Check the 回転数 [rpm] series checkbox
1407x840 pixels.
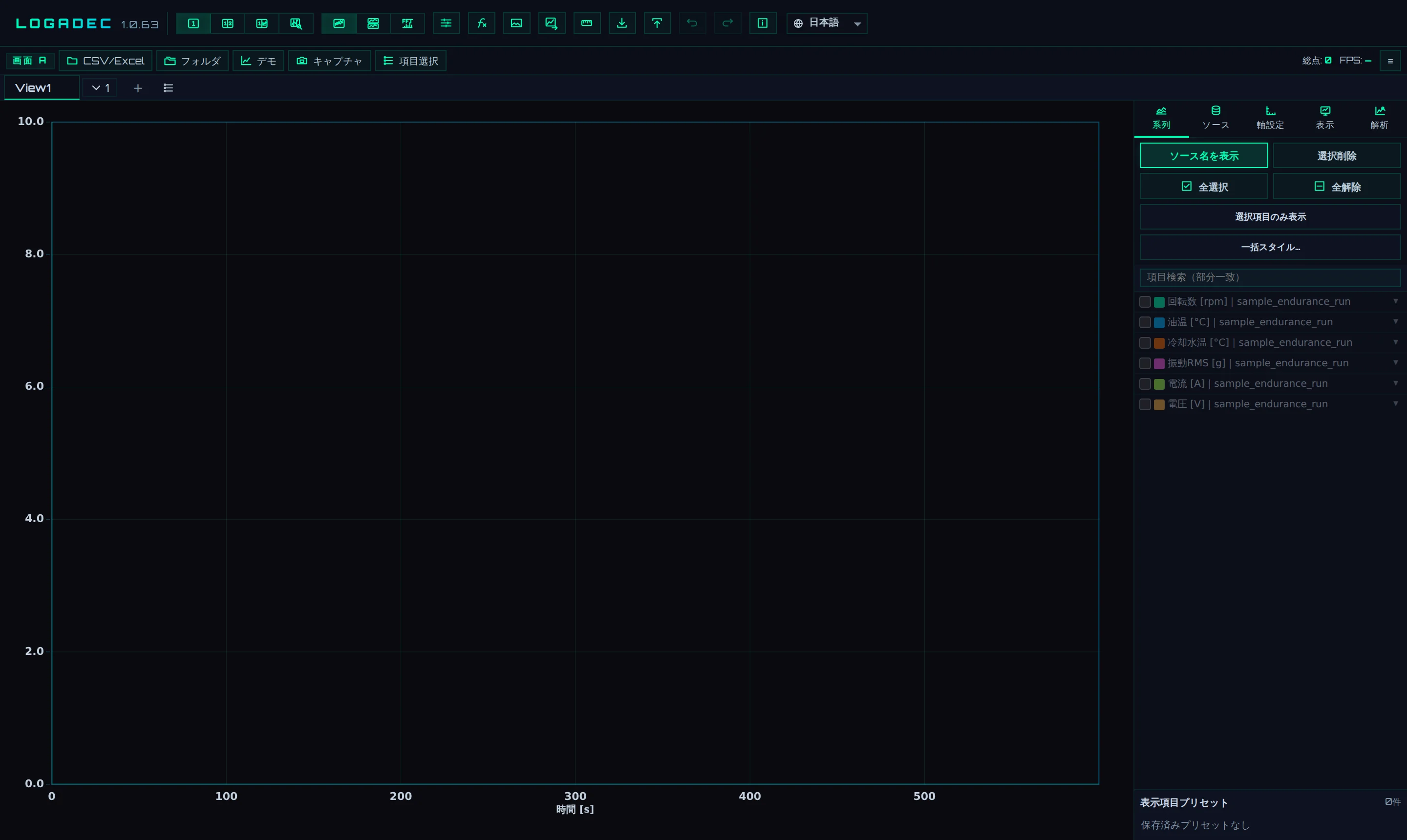[x=1145, y=302]
